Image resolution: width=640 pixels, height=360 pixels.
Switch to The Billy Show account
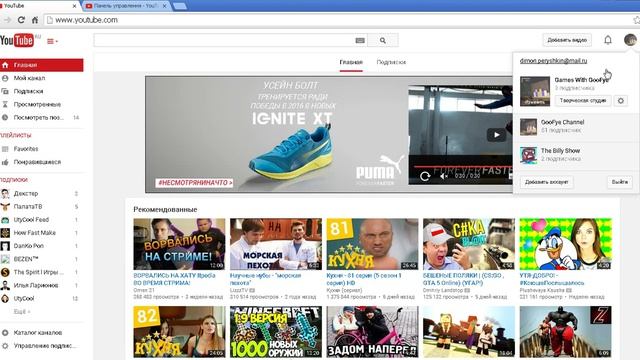[576, 155]
